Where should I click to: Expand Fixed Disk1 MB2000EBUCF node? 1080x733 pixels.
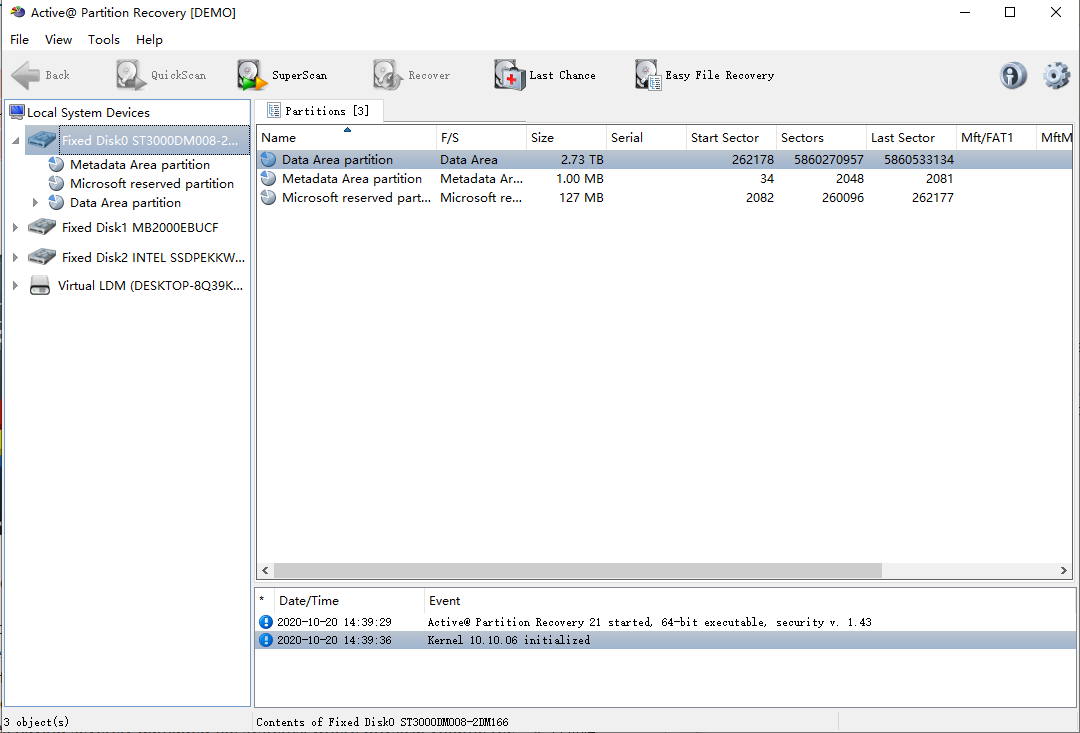[15, 227]
